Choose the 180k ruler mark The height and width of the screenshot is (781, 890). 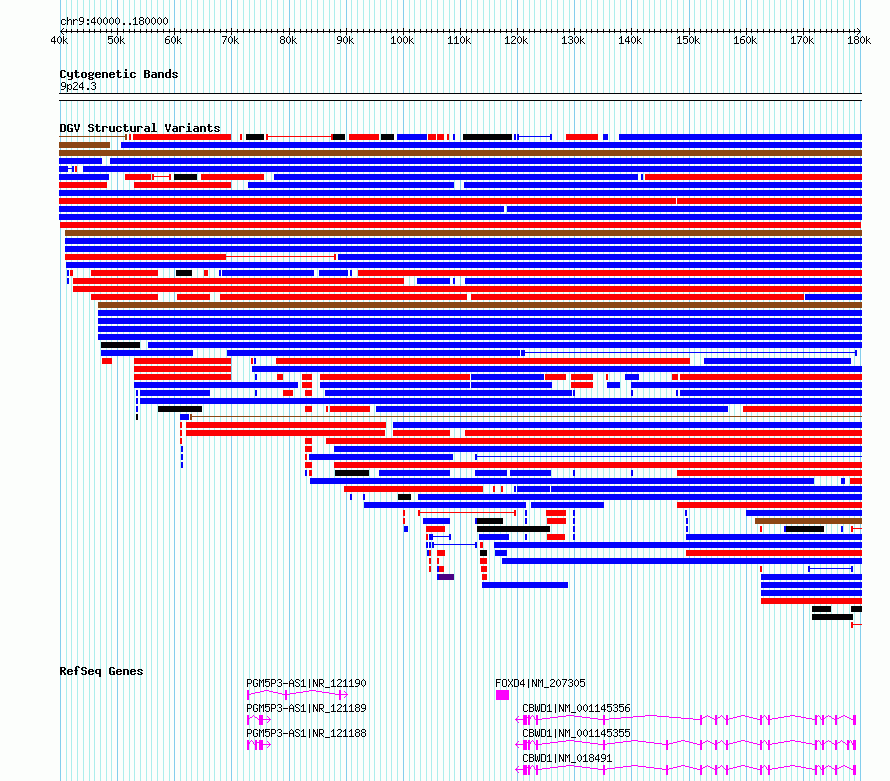point(859,40)
